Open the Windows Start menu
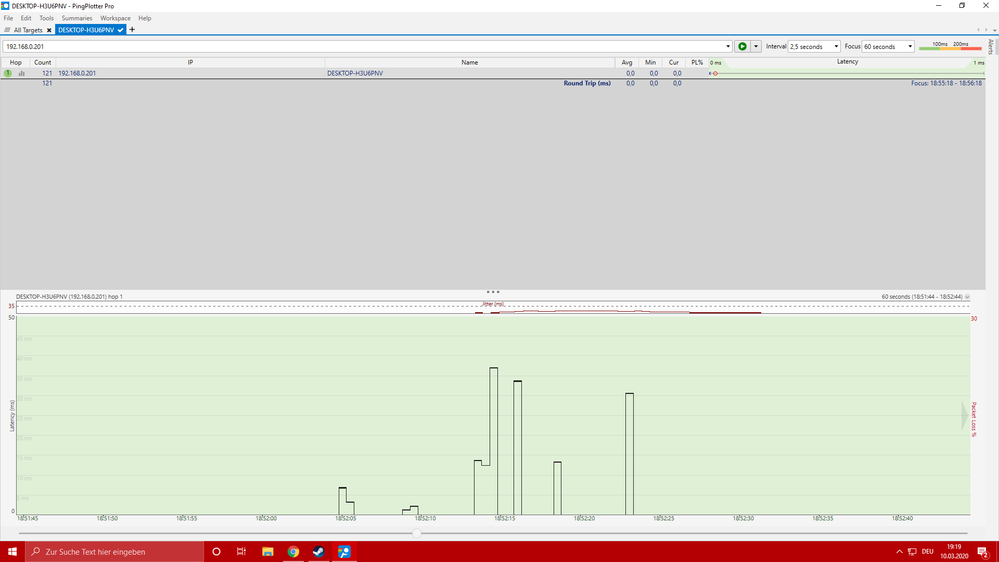Viewport: 999px width, 562px height. [12, 551]
